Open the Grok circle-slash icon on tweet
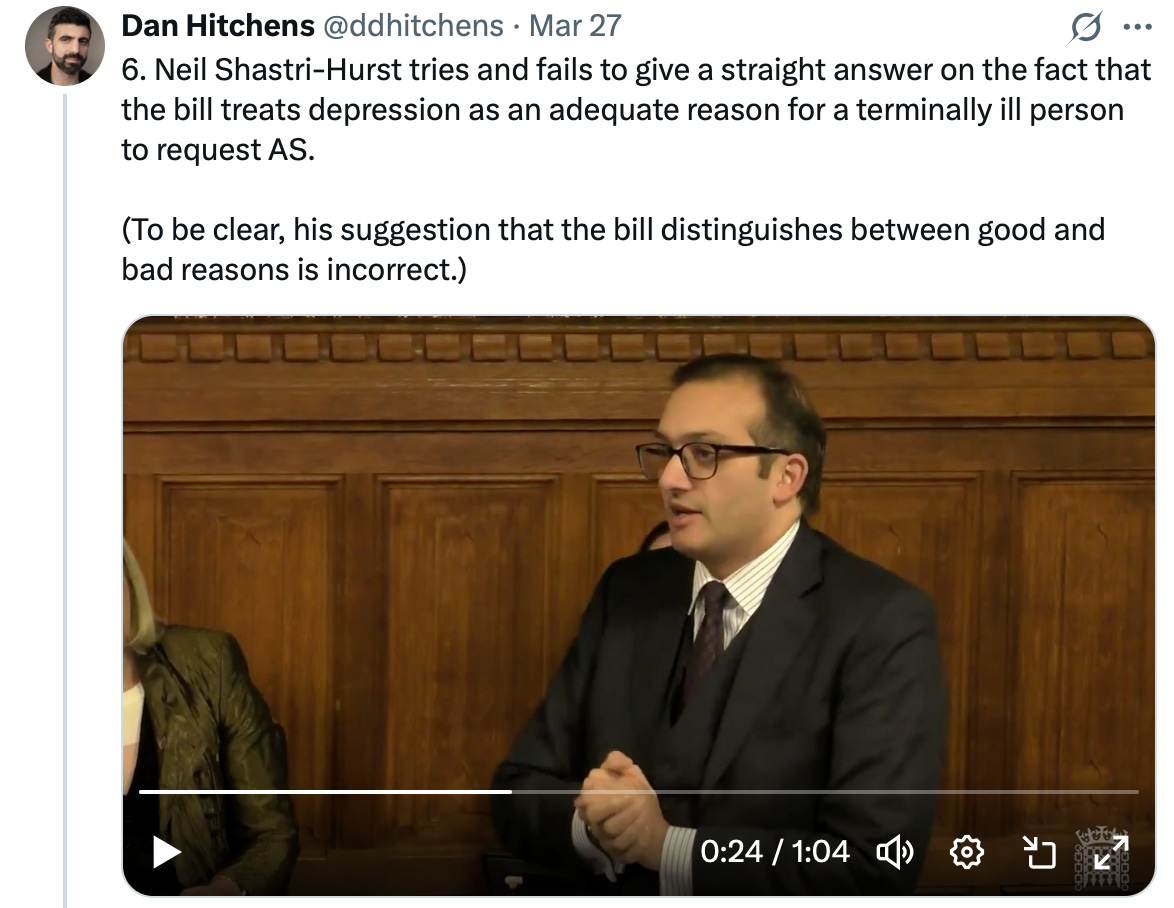This screenshot has width=1174, height=908. tap(1086, 28)
